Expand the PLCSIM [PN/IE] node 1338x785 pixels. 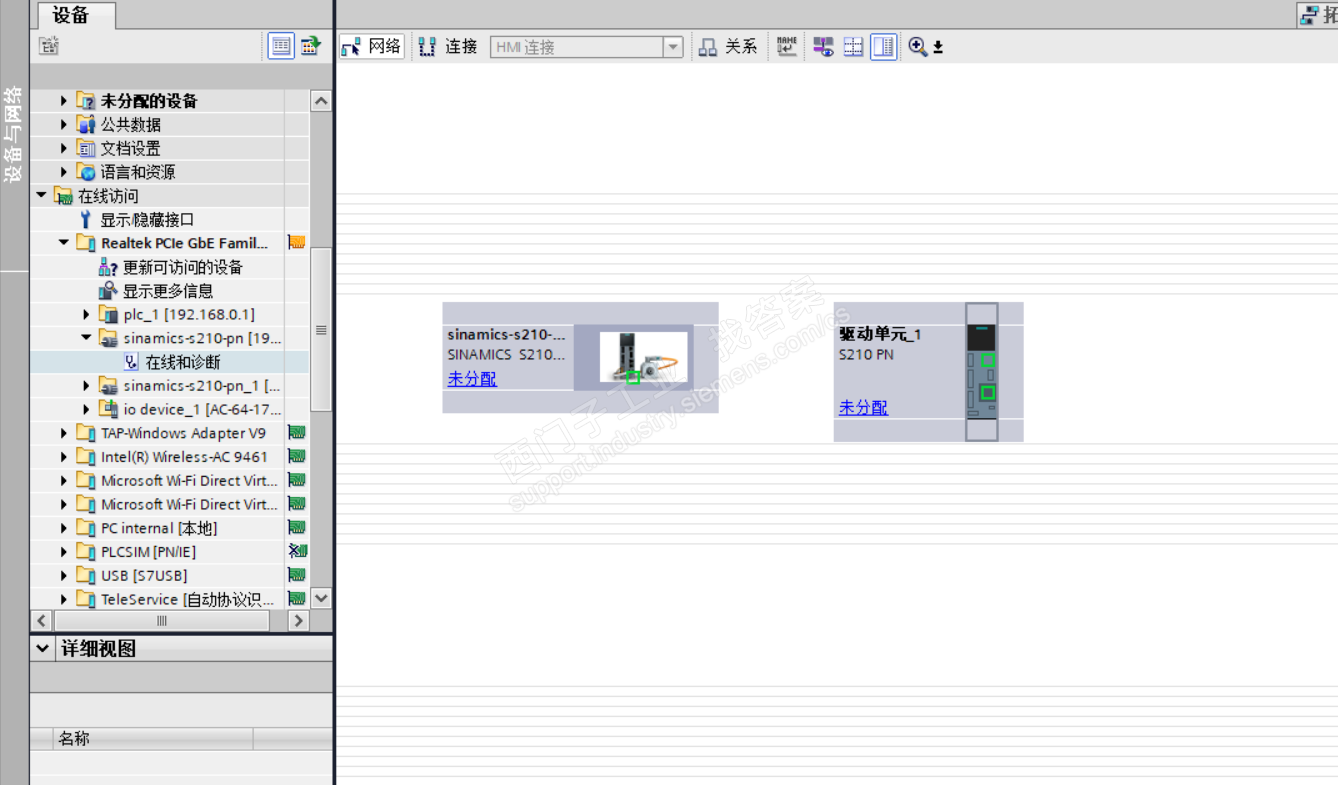pos(64,552)
